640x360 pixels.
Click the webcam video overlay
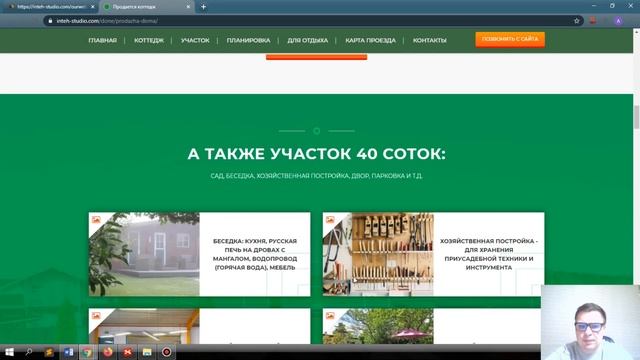coord(590,322)
